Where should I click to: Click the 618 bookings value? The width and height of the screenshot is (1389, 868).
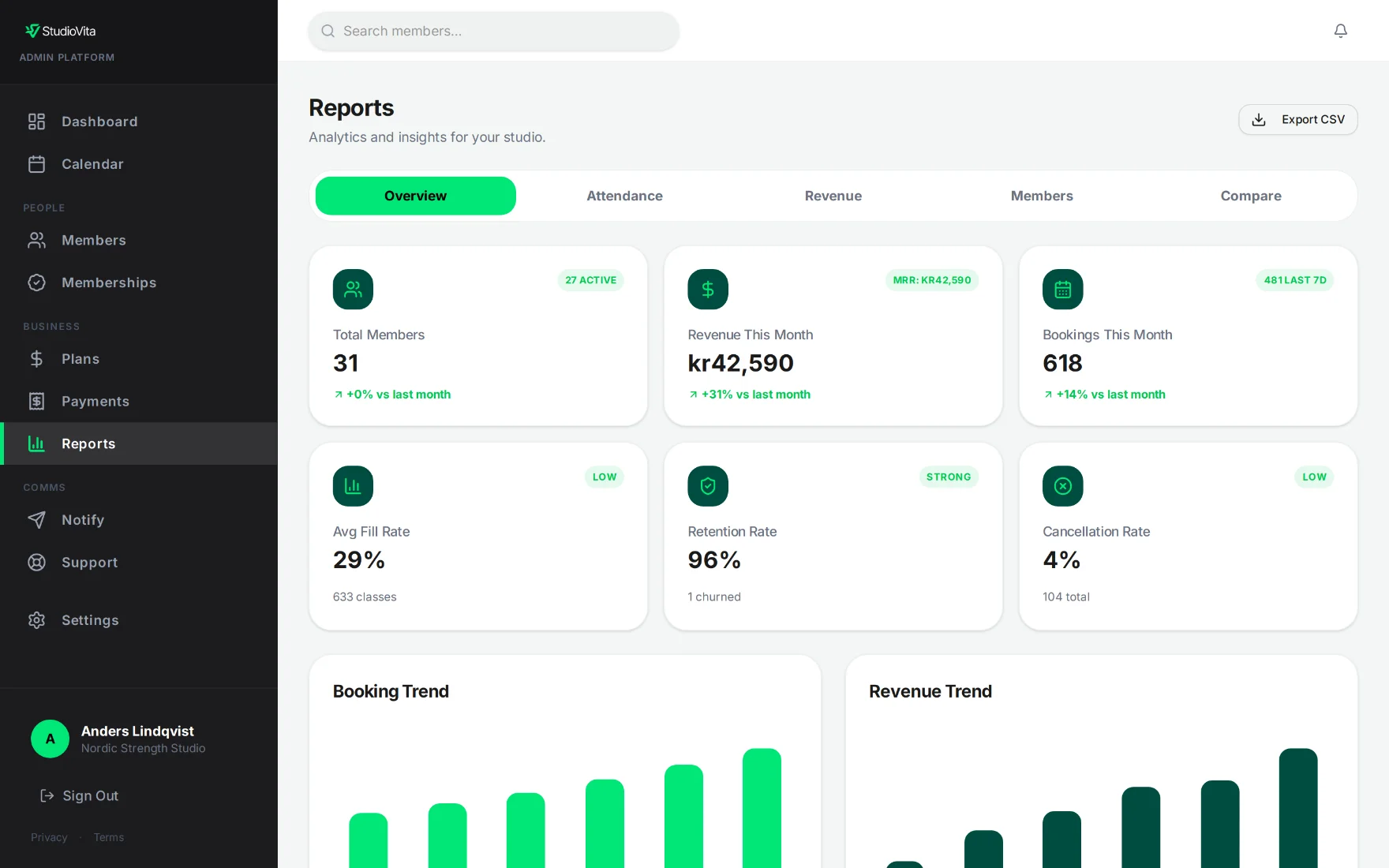(x=1062, y=363)
